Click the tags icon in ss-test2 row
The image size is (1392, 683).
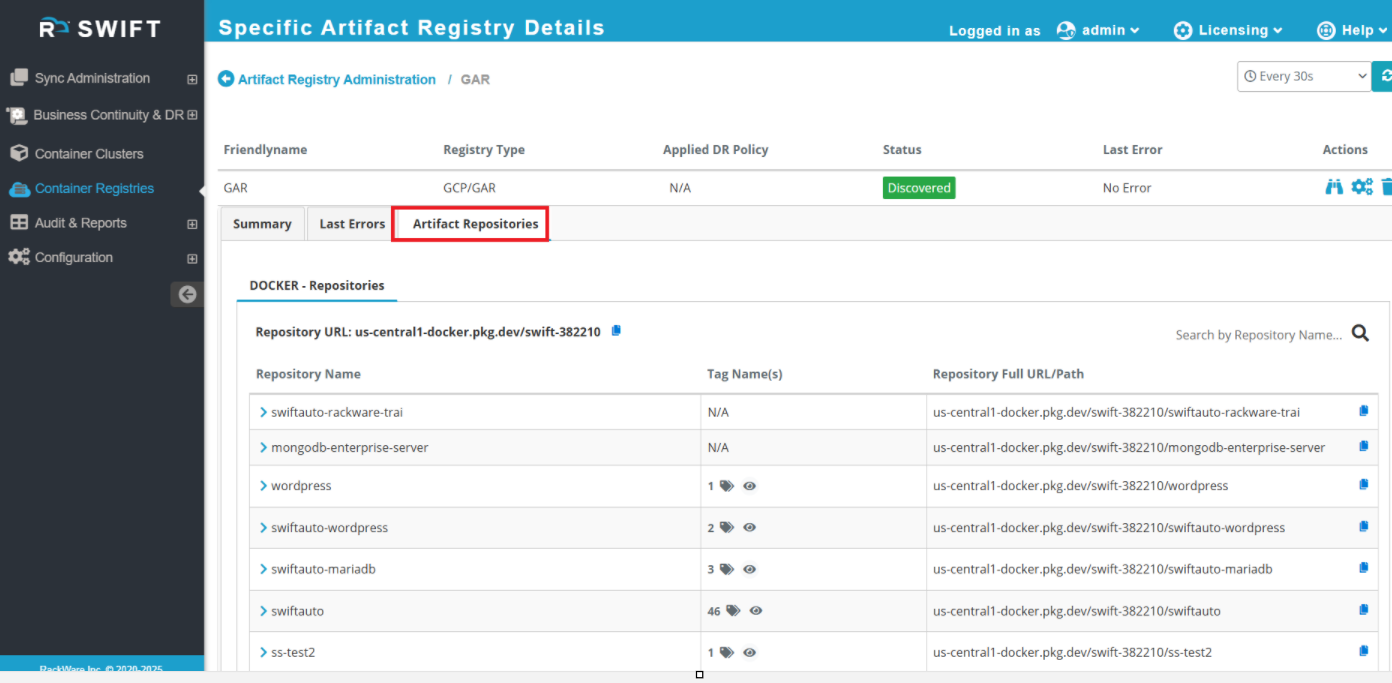pos(726,652)
